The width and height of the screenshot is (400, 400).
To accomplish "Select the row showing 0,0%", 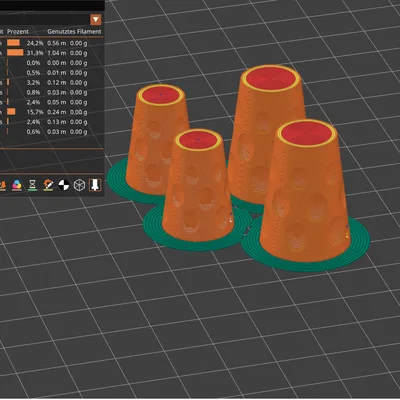I will click(x=52, y=63).
